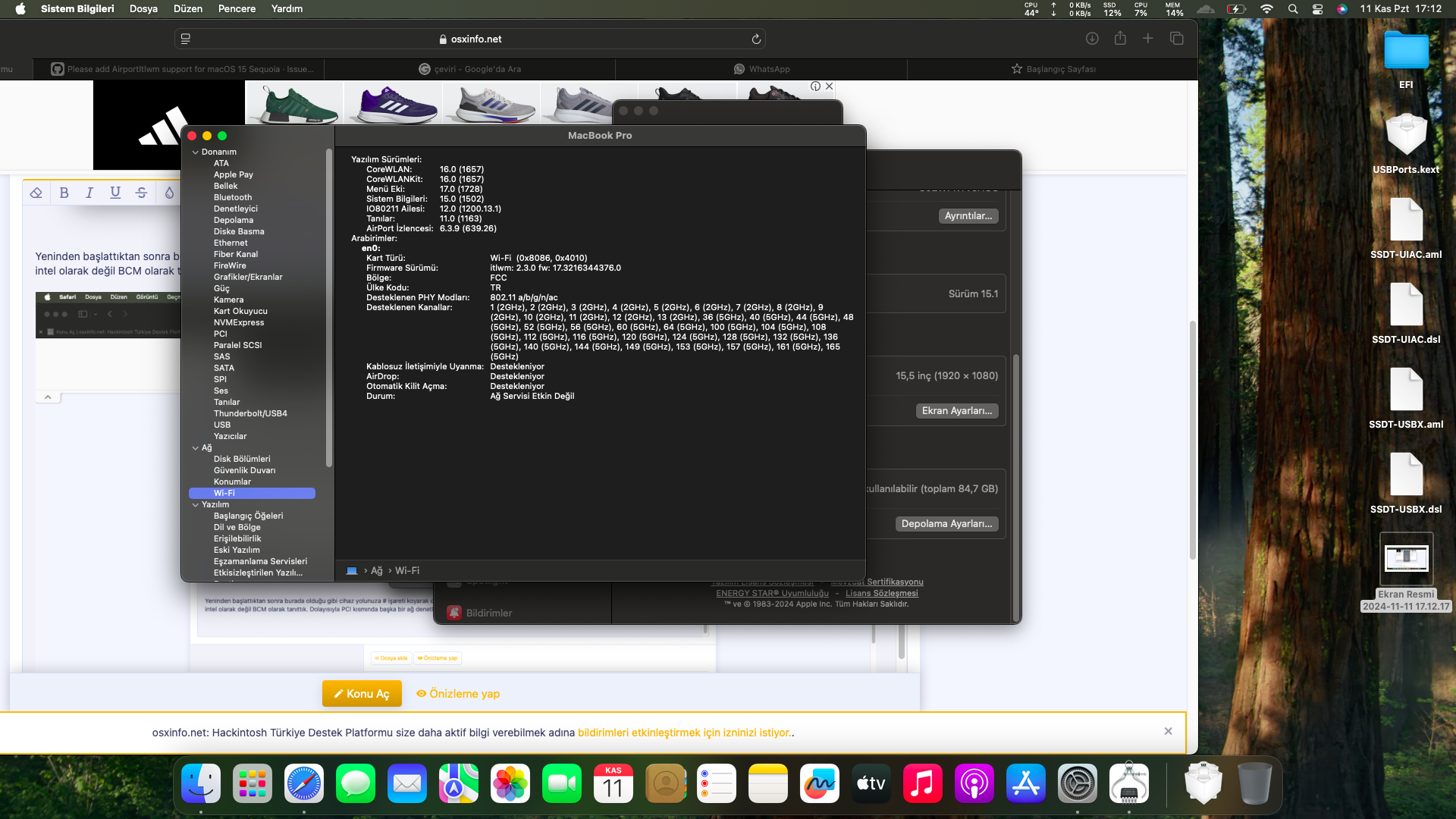Open Safari's tab overview icon

point(1176,39)
